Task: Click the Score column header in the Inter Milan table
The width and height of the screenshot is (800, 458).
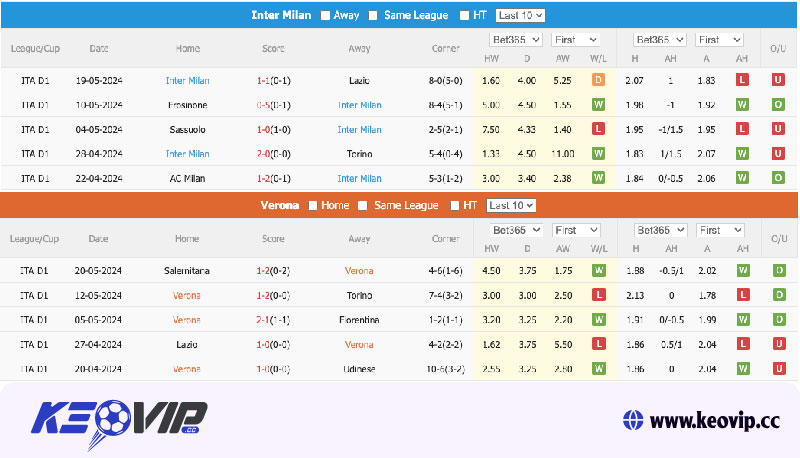Action: point(273,48)
